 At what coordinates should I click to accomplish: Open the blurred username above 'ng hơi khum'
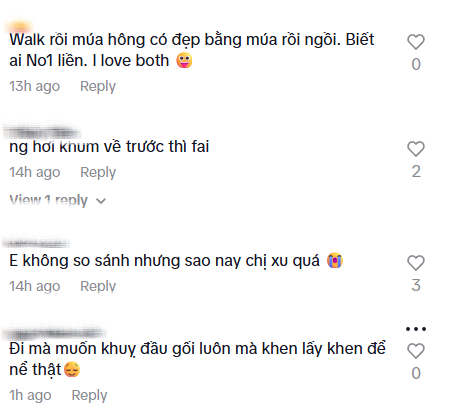pos(42,131)
